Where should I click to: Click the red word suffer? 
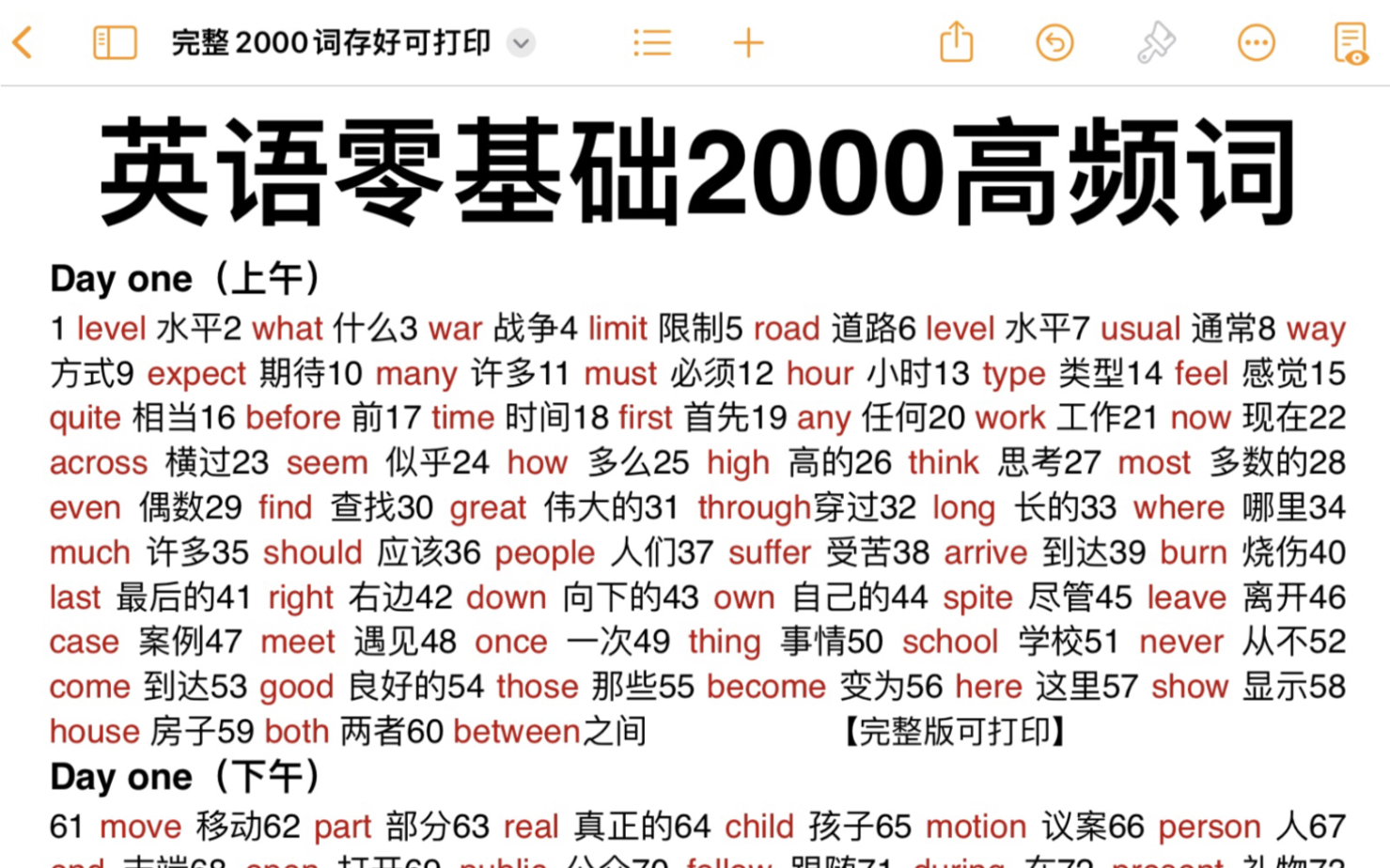coord(769,552)
